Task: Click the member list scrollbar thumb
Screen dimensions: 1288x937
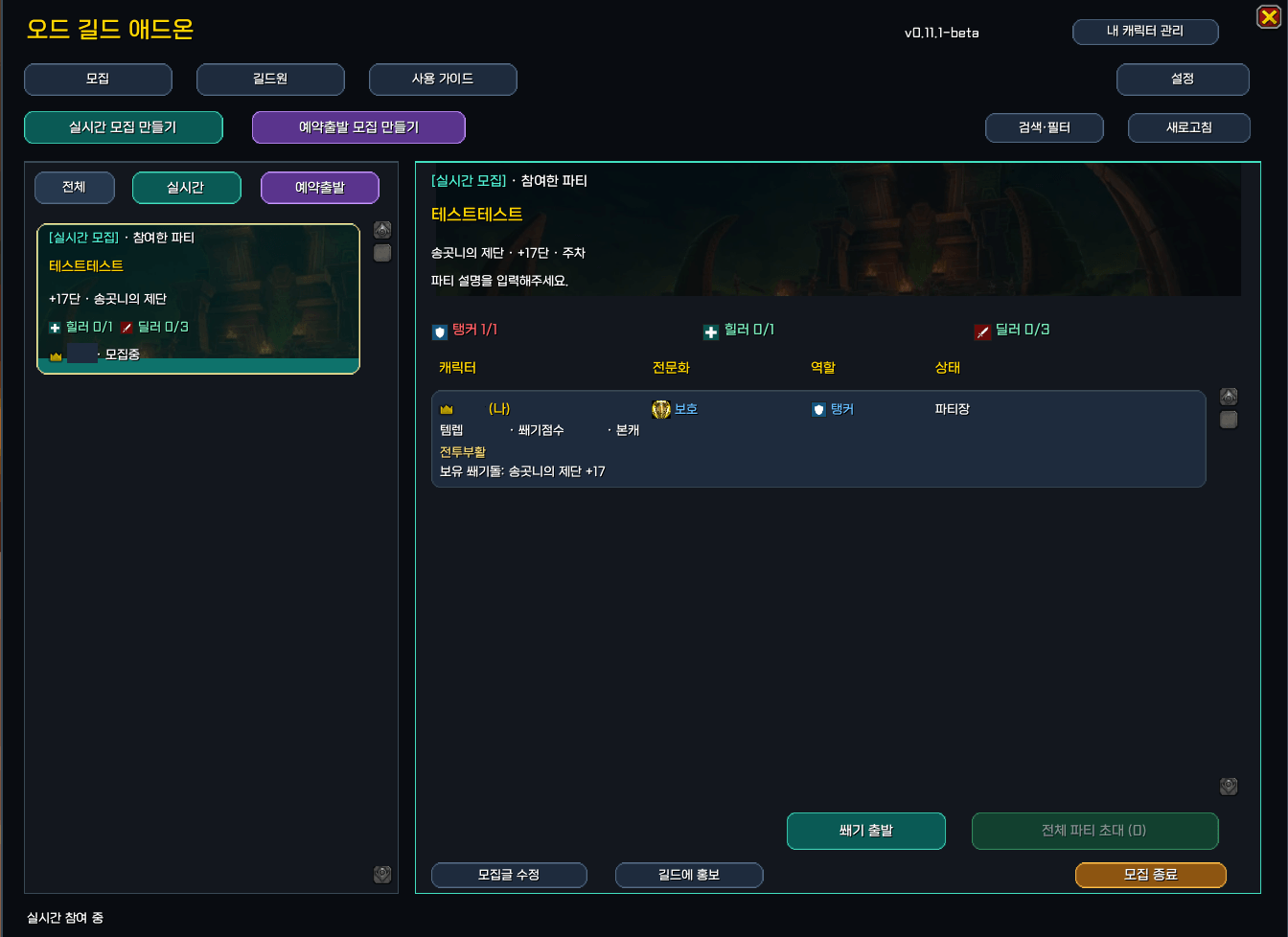Action: coord(1229,420)
